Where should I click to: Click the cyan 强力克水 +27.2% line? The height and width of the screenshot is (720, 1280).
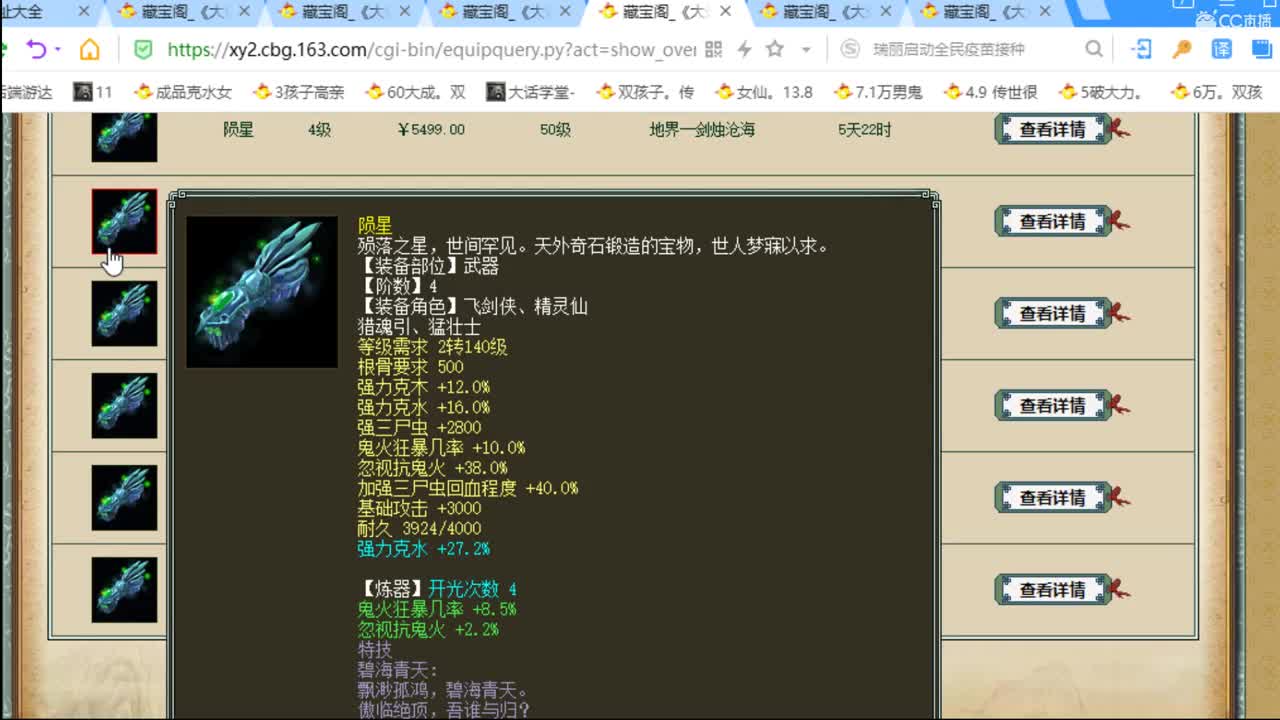(x=424, y=549)
